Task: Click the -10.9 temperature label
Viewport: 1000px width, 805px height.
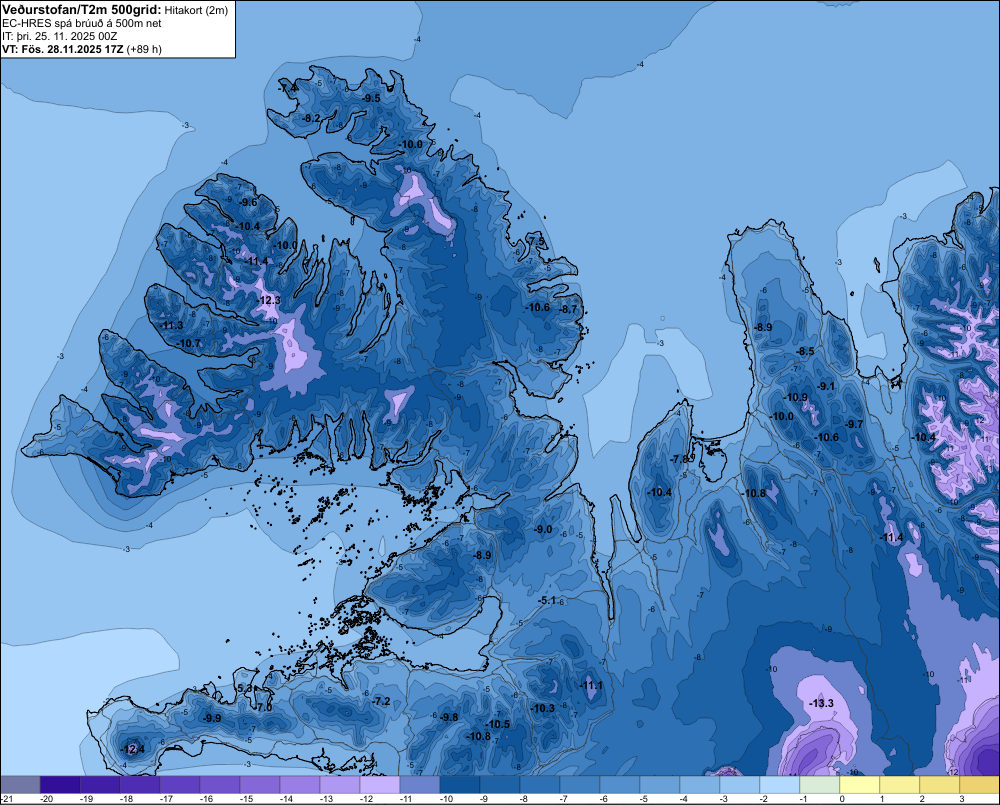Action: [795, 397]
